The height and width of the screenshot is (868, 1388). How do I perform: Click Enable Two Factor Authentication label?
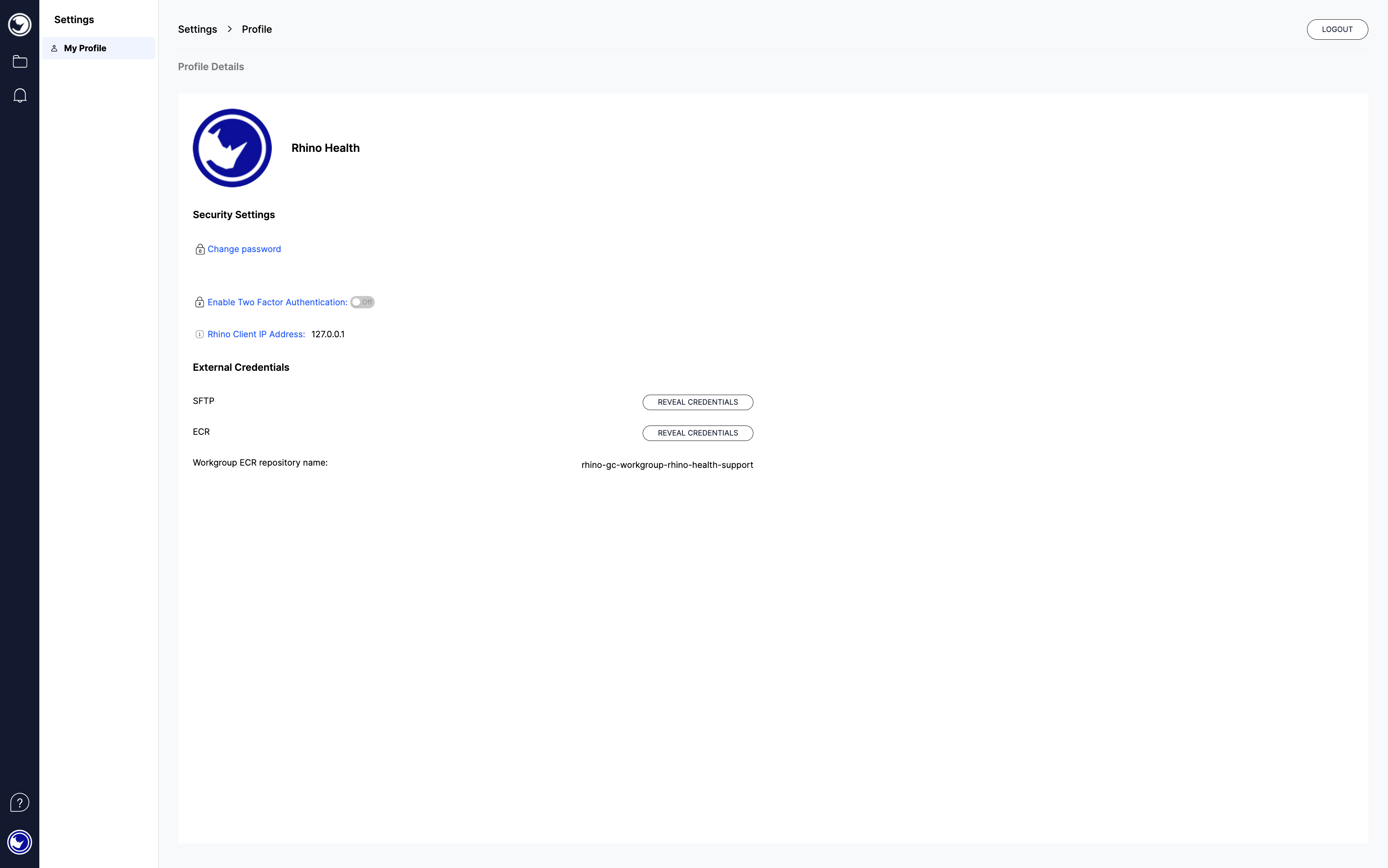tap(277, 302)
